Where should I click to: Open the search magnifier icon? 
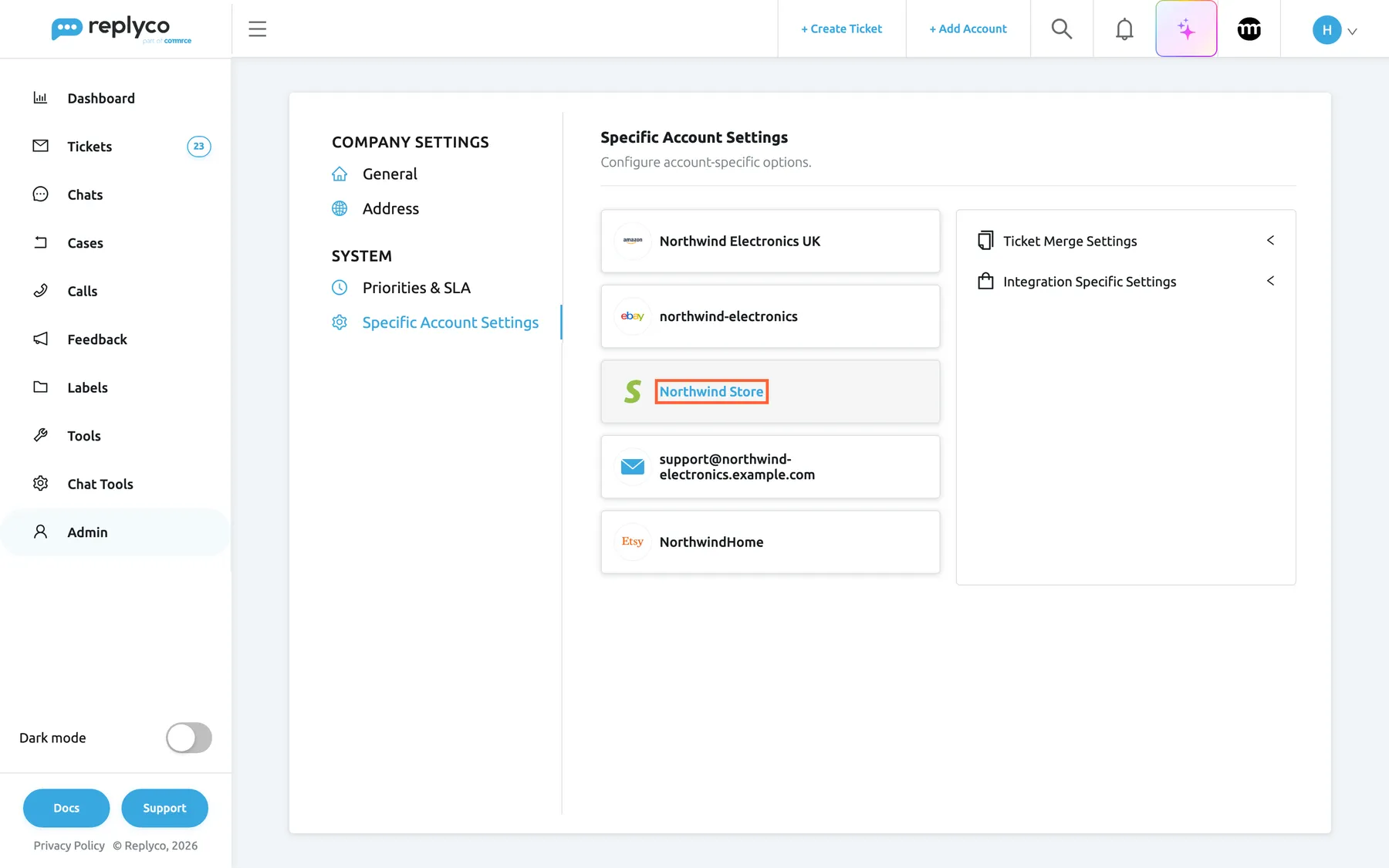[x=1062, y=29]
